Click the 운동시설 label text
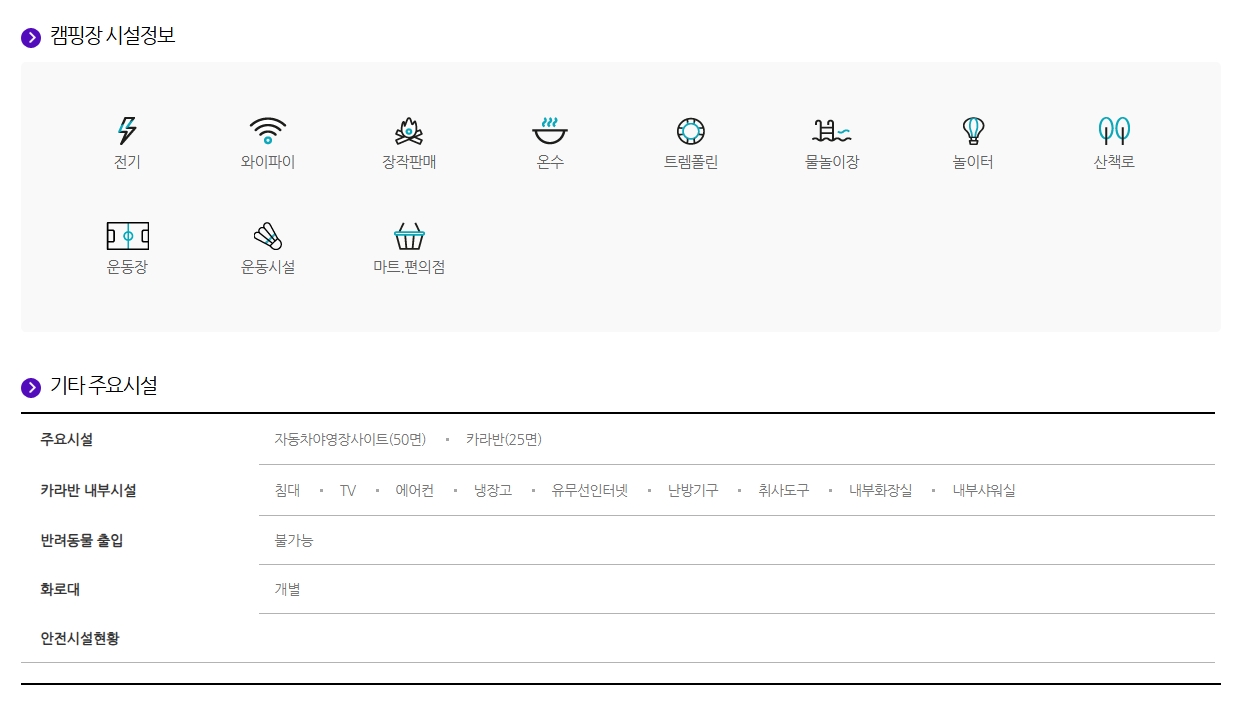This screenshot has height=707, width=1260. pyautogui.click(x=268, y=267)
